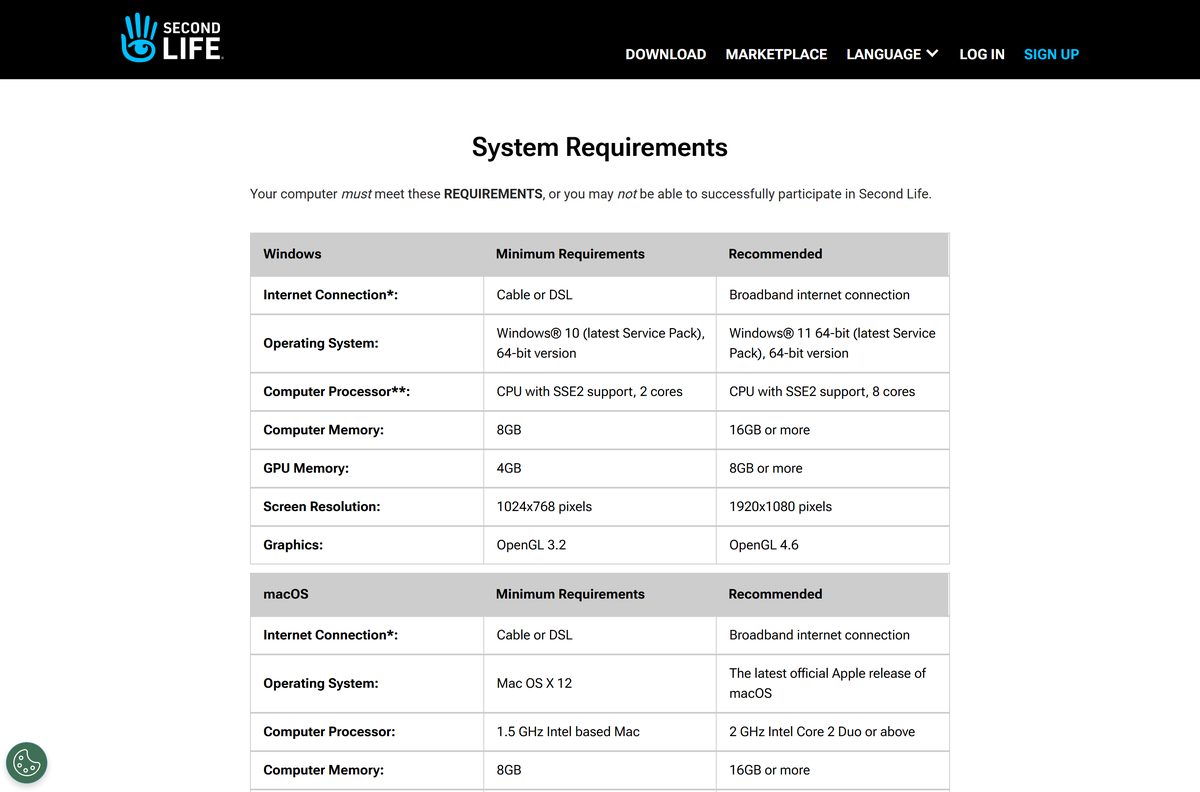The image size is (1200, 792).
Task: Click 2 GHz Intel Core 2 Duo cell
Action: pyautogui.click(x=832, y=732)
